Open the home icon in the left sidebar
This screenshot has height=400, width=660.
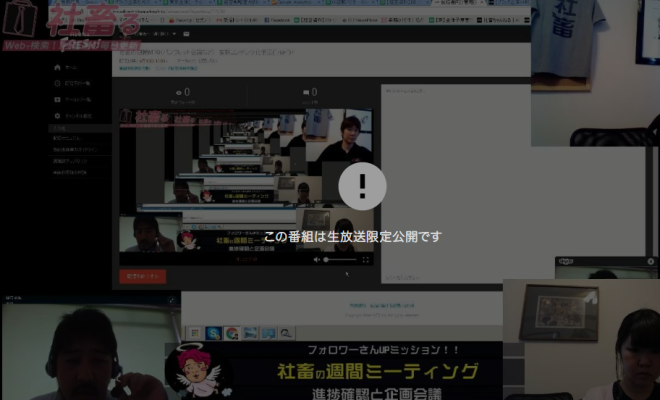(x=56, y=67)
